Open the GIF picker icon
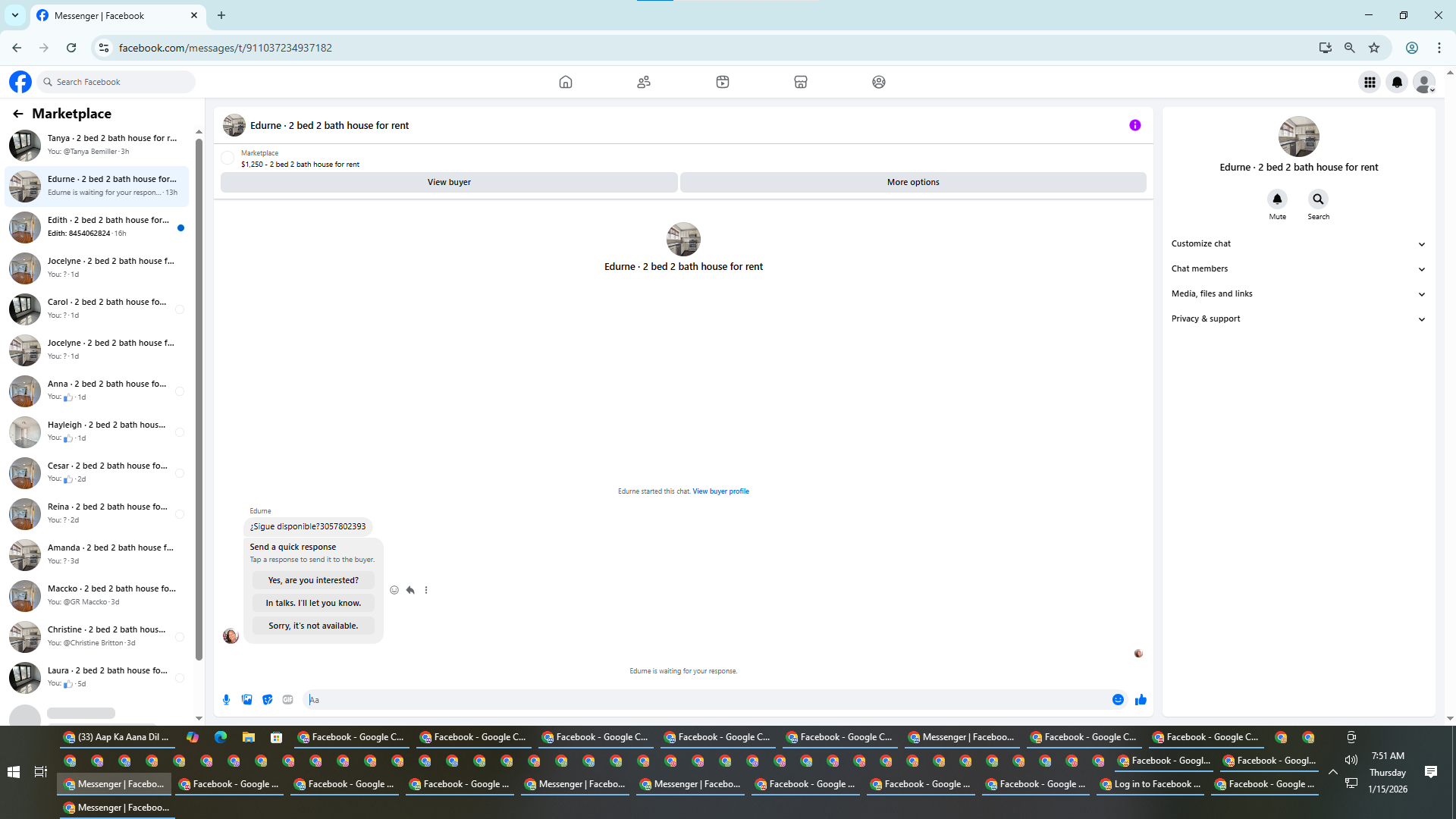Screen dimensions: 1456x819 [287, 699]
